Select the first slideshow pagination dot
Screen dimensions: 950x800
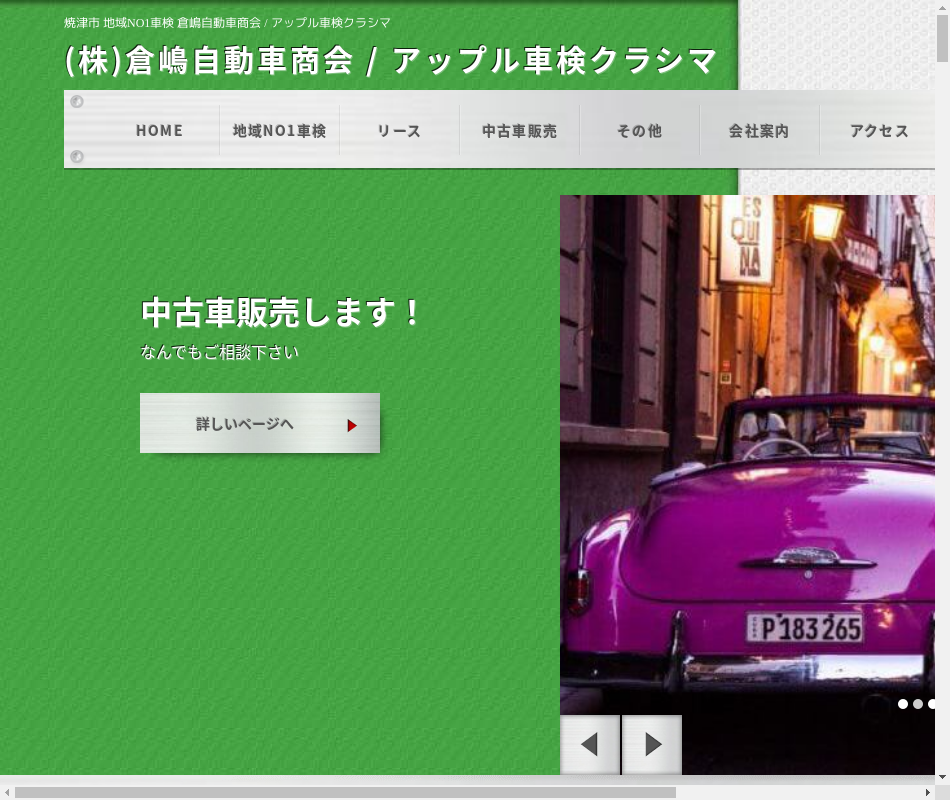click(903, 704)
